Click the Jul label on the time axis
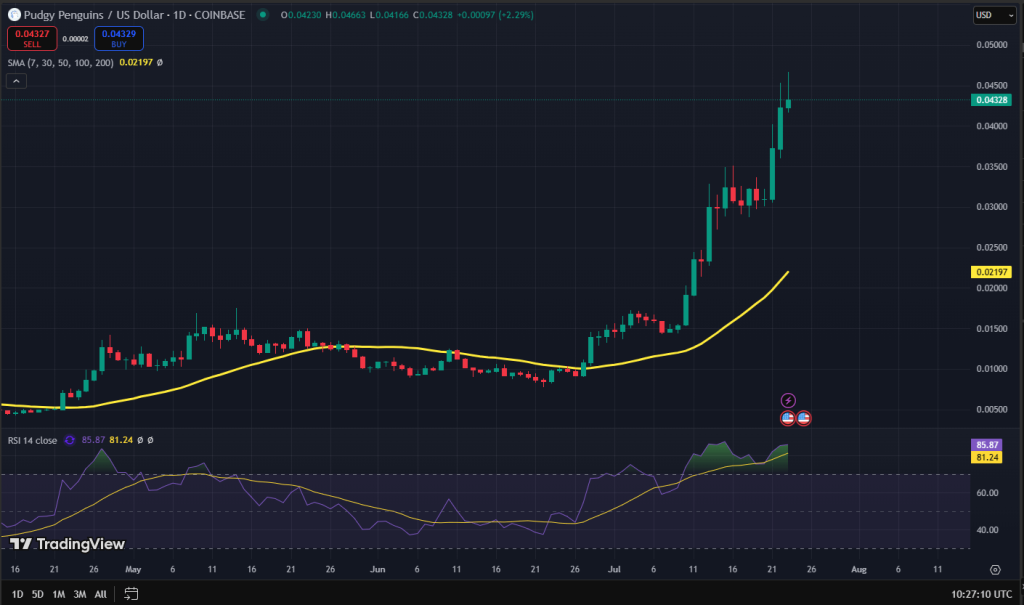 [x=614, y=570]
